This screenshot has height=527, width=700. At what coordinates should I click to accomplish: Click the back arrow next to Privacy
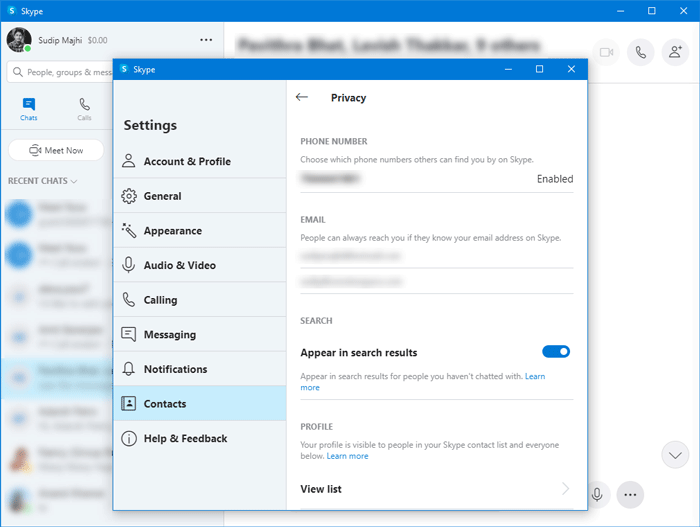302,97
